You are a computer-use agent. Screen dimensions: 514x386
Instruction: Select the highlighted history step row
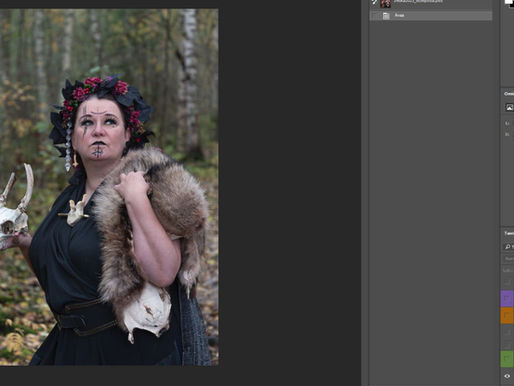[x=431, y=16]
